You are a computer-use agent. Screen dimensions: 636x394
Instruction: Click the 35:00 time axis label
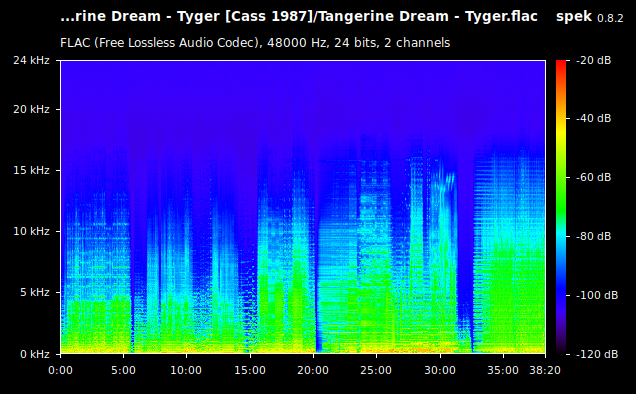[503, 370]
